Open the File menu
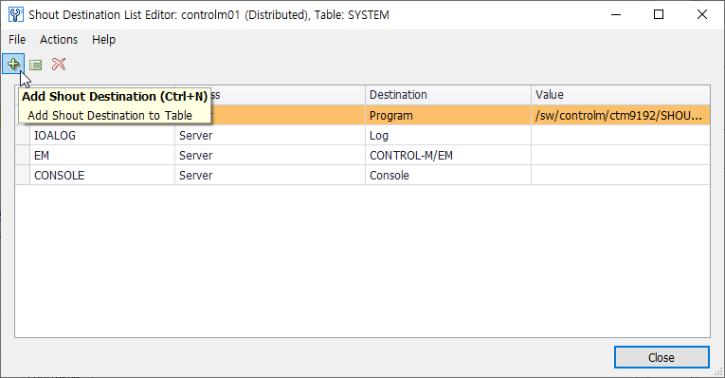 coord(17,40)
